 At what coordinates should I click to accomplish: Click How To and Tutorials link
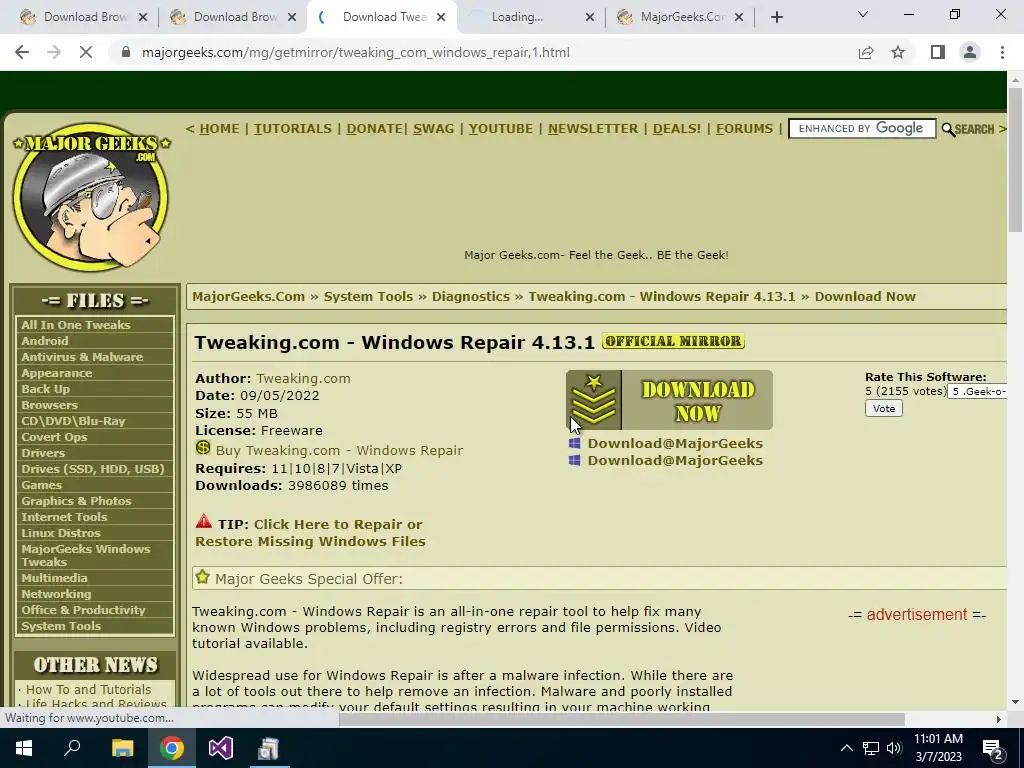coord(88,690)
